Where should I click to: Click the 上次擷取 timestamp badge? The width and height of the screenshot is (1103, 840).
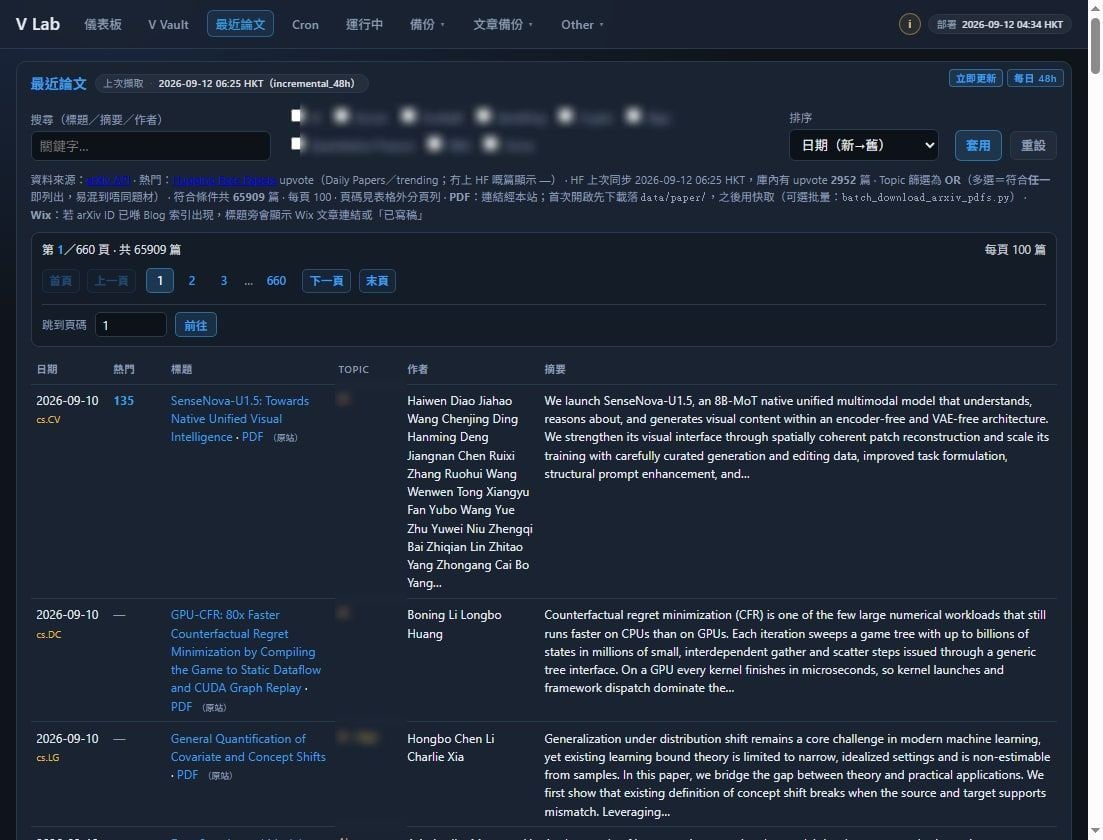231,83
